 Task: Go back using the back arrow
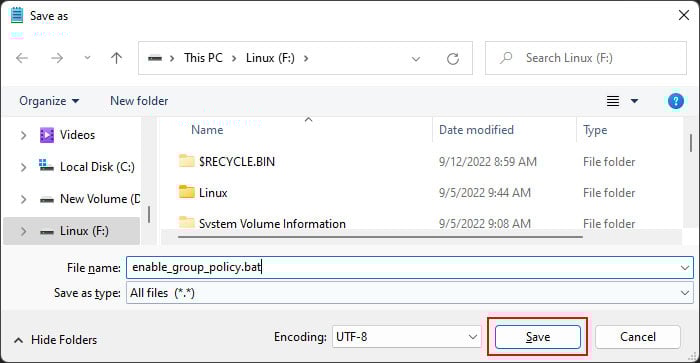tap(22, 58)
